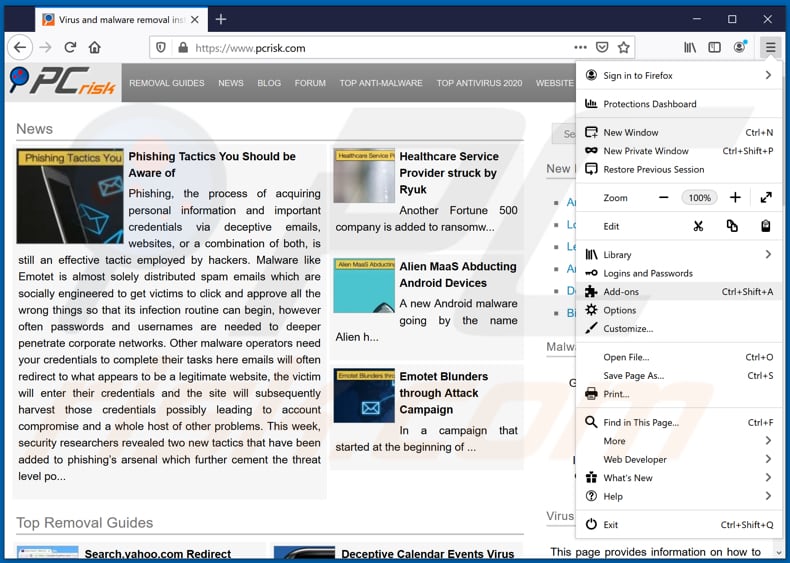790x563 pixels.
Task: Bookmark this page with star icon
Action: [x=624, y=47]
